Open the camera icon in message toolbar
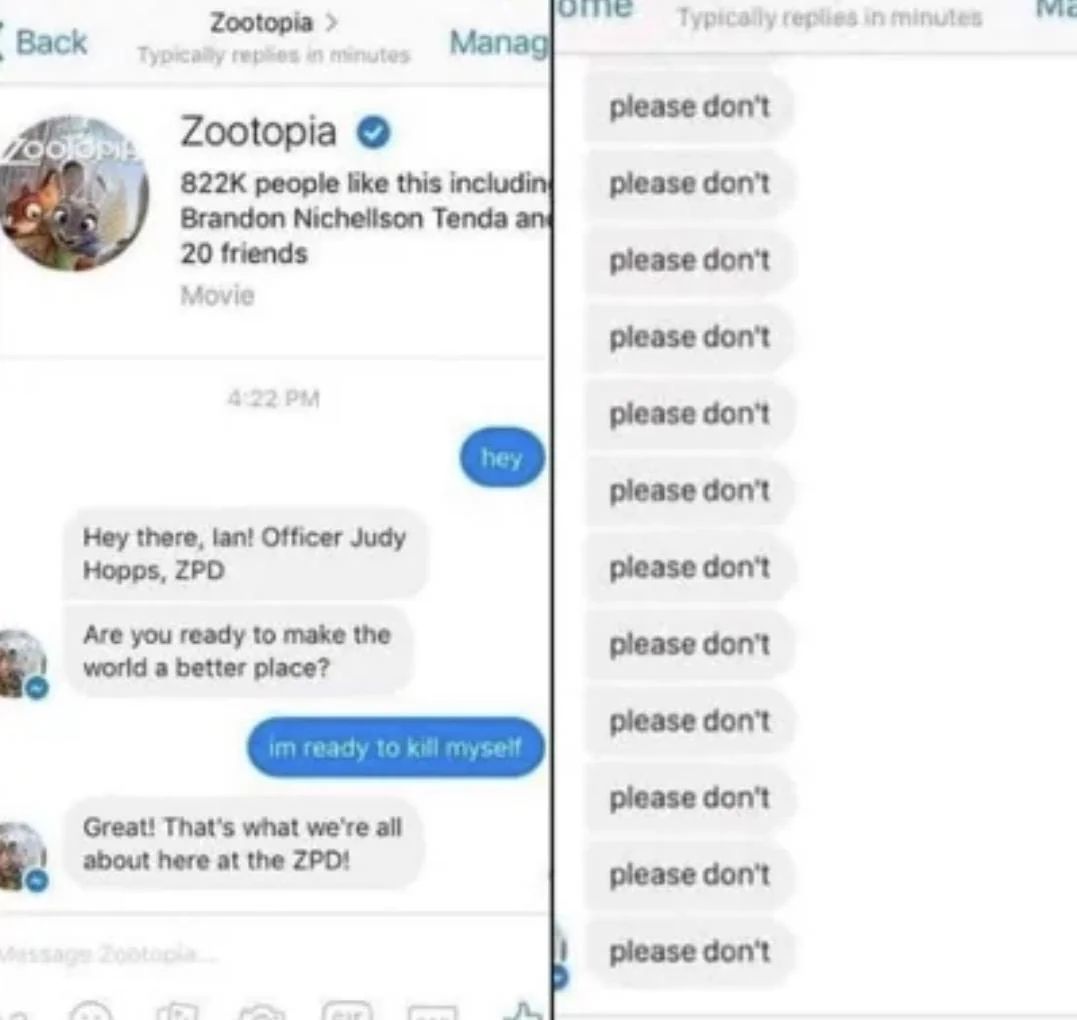The width and height of the screenshot is (1077, 1020). click(x=262, y=1012)
